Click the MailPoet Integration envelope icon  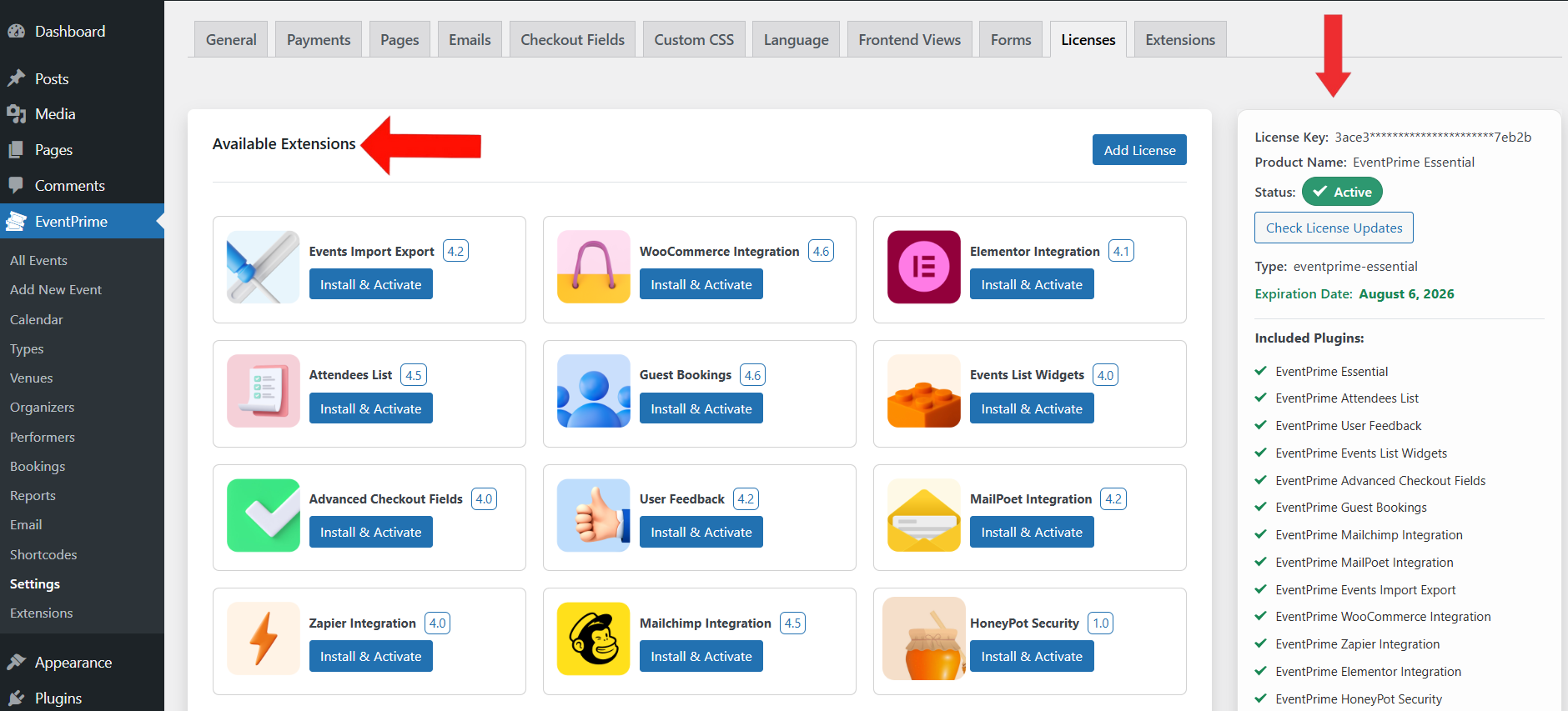pos(923,515)
